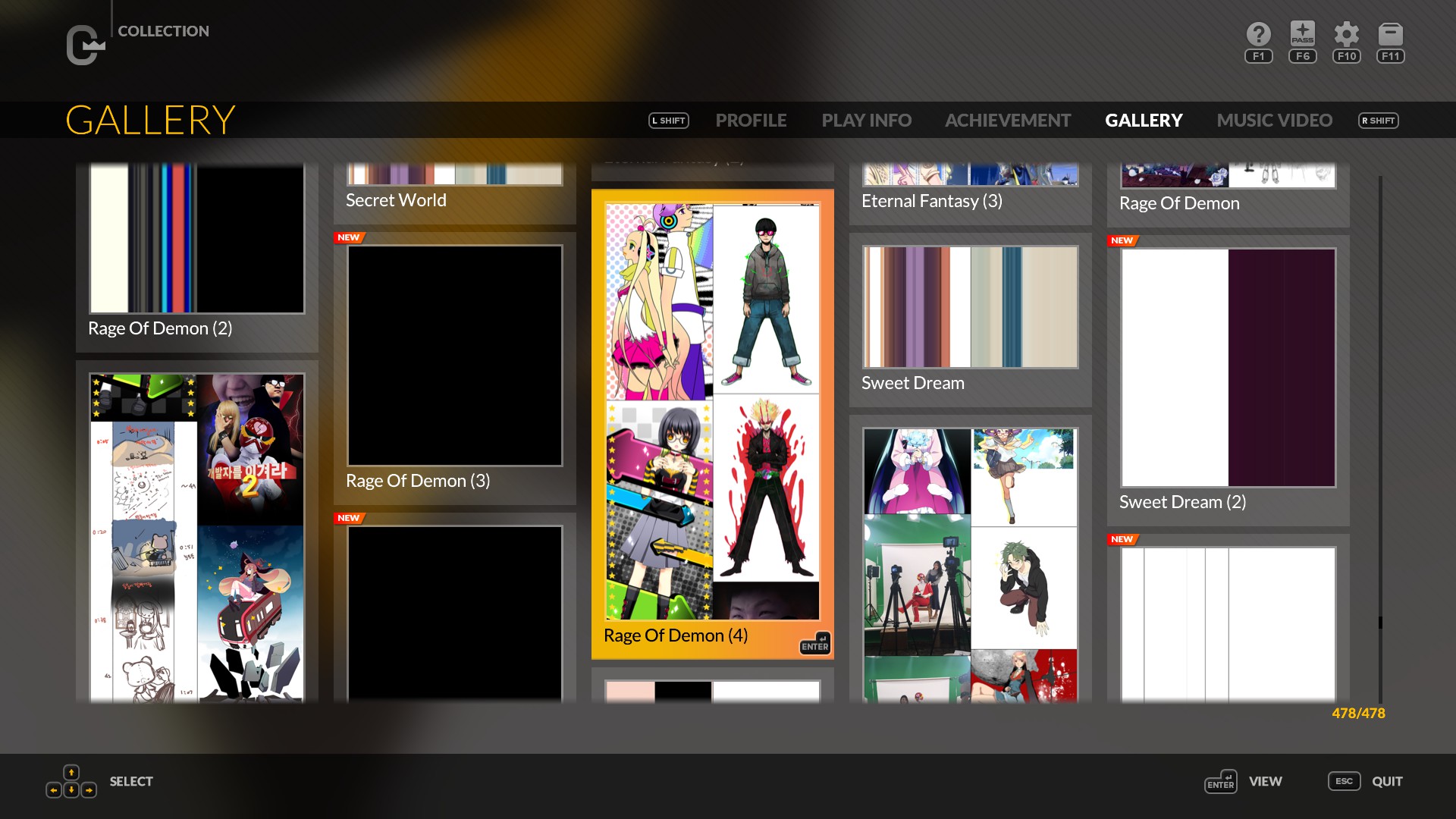This screenshot has height=819, width=1456.
Task: Click the NEW badge on bottom white thumbnail
Action: pos(1123,539)
